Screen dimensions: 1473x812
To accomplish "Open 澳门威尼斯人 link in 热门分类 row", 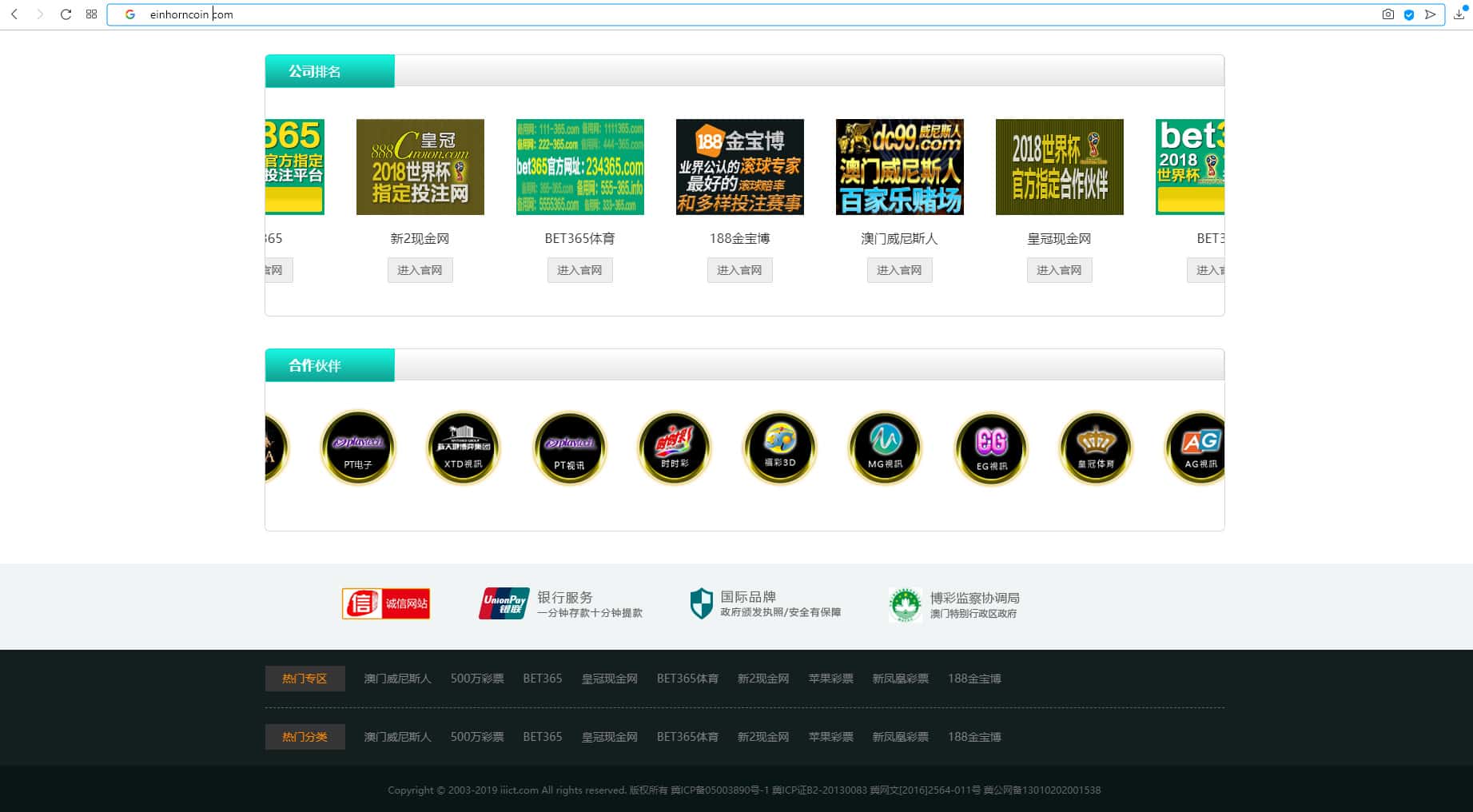I will coord(398,737).
